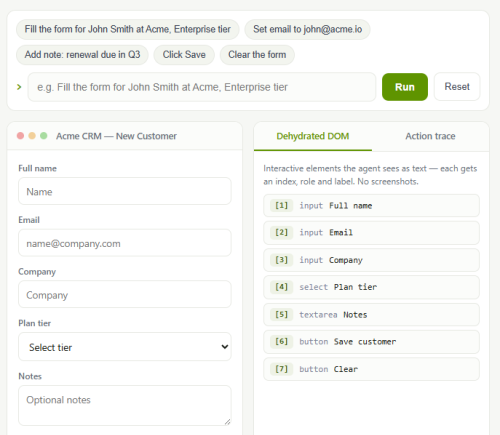Click the 'Click Save' suggestion chip

point(184,55)
